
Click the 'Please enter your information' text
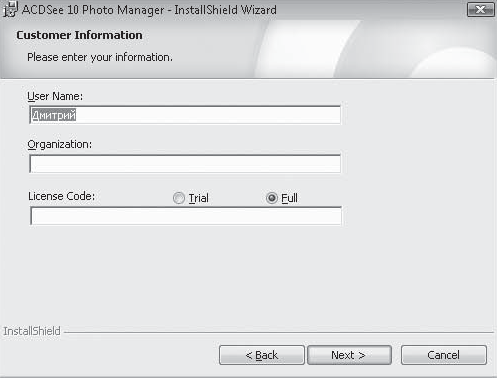(100, 57)
